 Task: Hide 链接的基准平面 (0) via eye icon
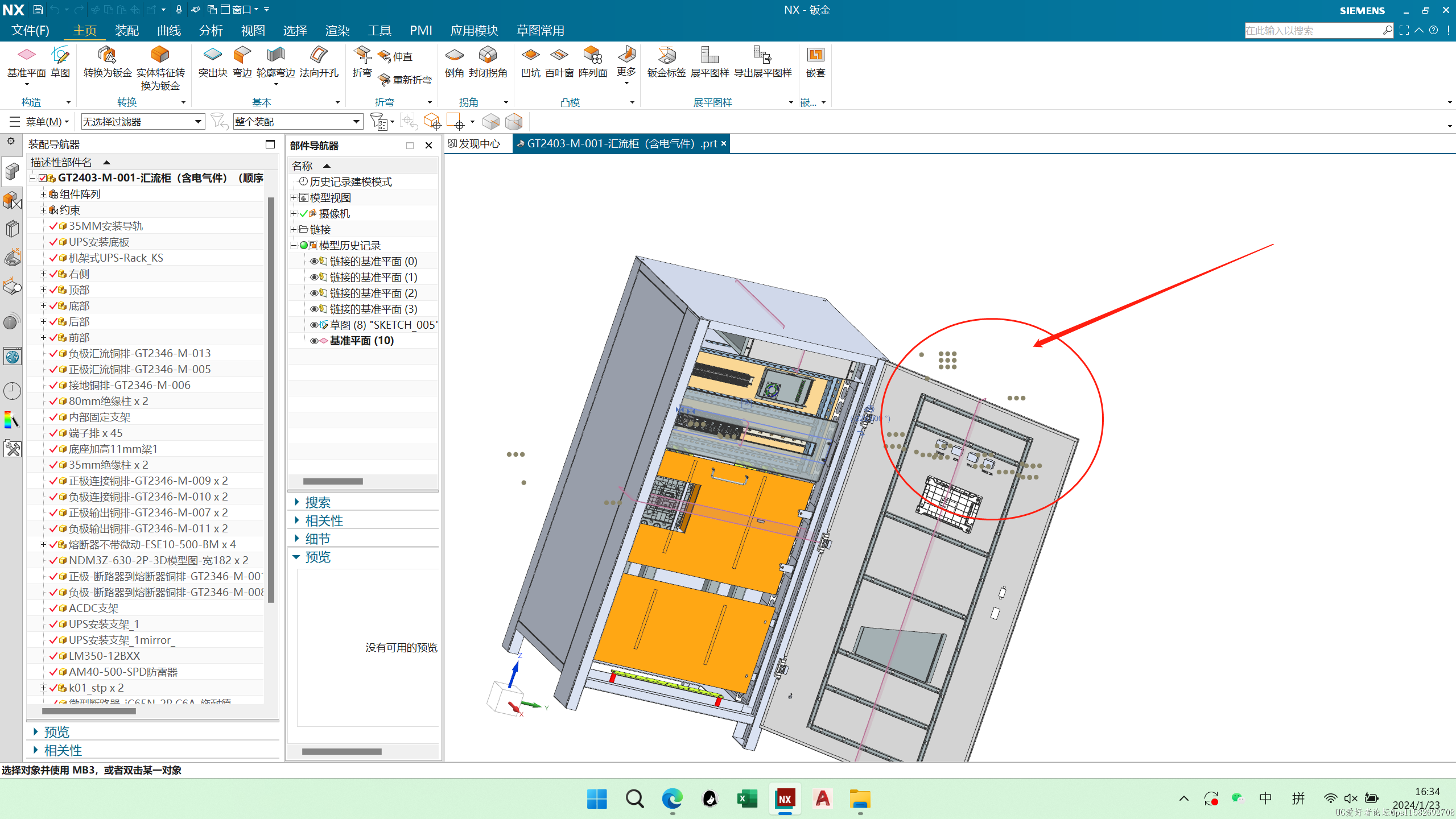point(314,261)
